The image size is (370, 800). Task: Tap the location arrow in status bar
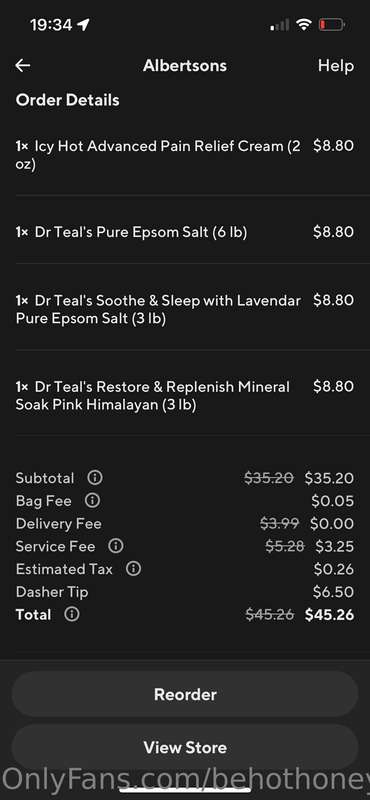83,25
